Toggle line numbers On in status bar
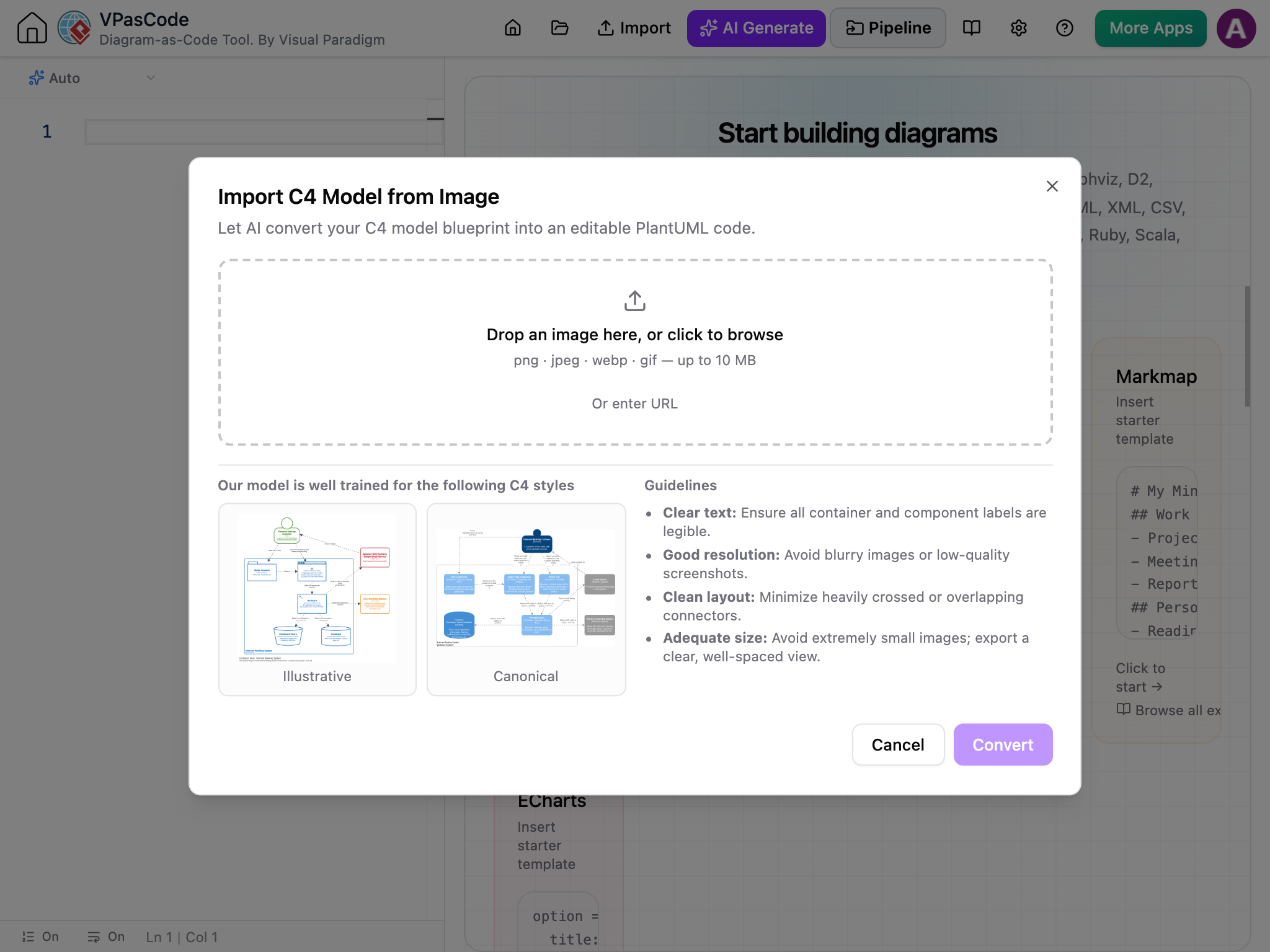This screenshot has height=952, width=1270. pos(40,937)
